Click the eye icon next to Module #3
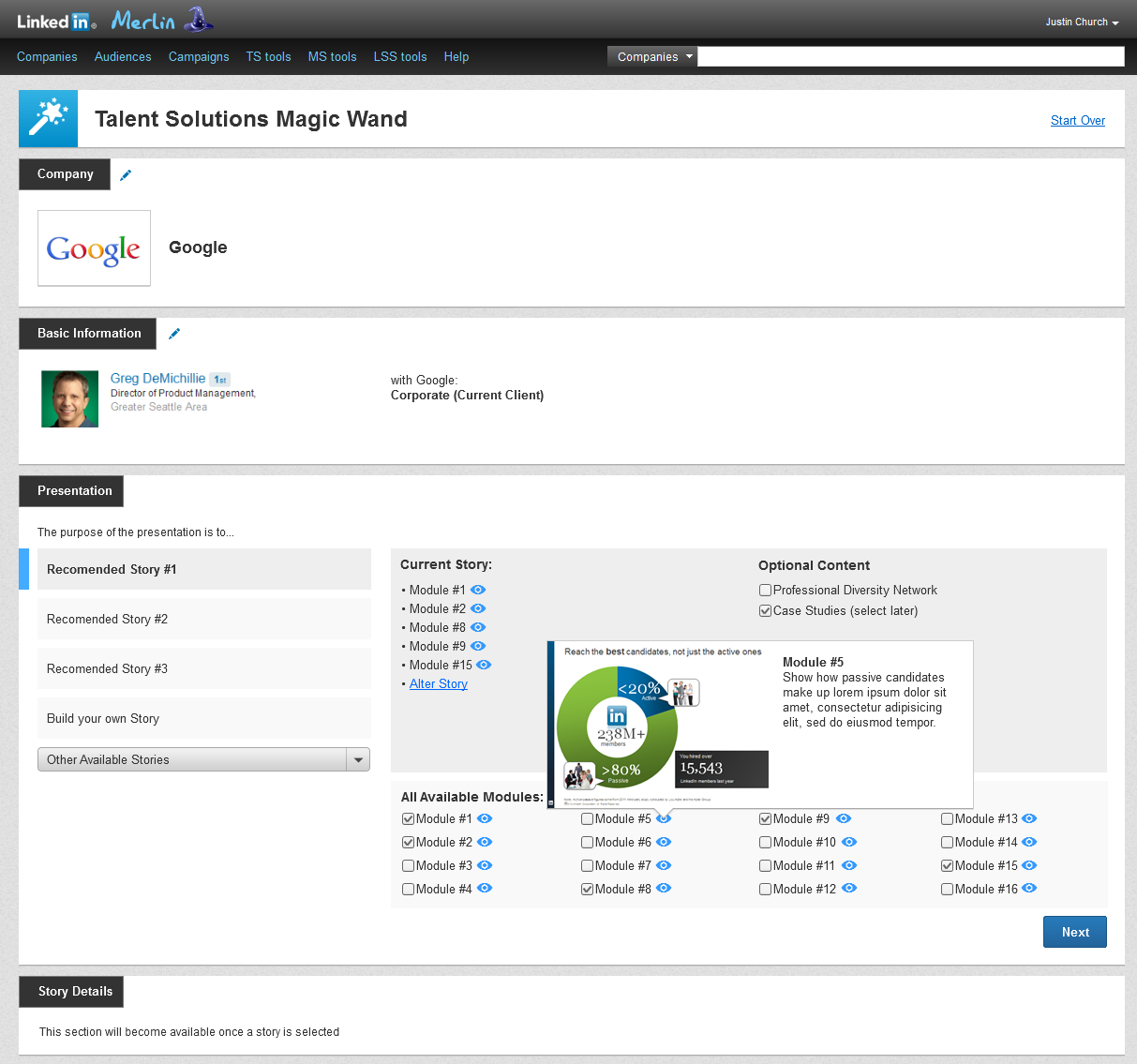This screenshot has width=1137, height=1064. [x=485, y=865]
